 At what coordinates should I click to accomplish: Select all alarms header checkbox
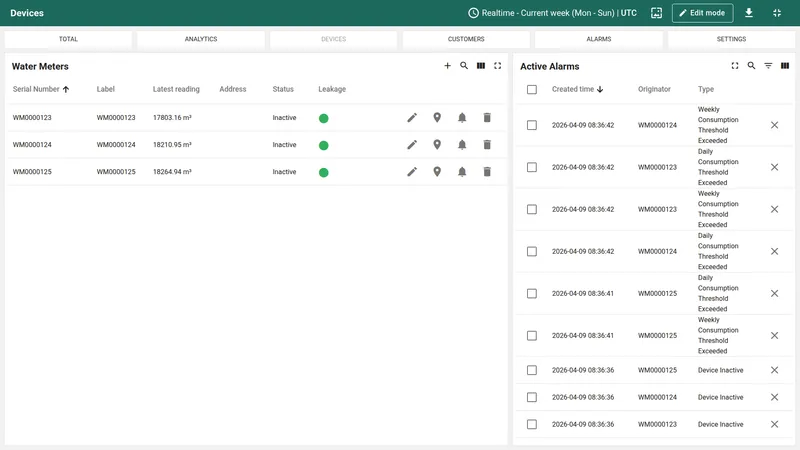coord(532,90)
